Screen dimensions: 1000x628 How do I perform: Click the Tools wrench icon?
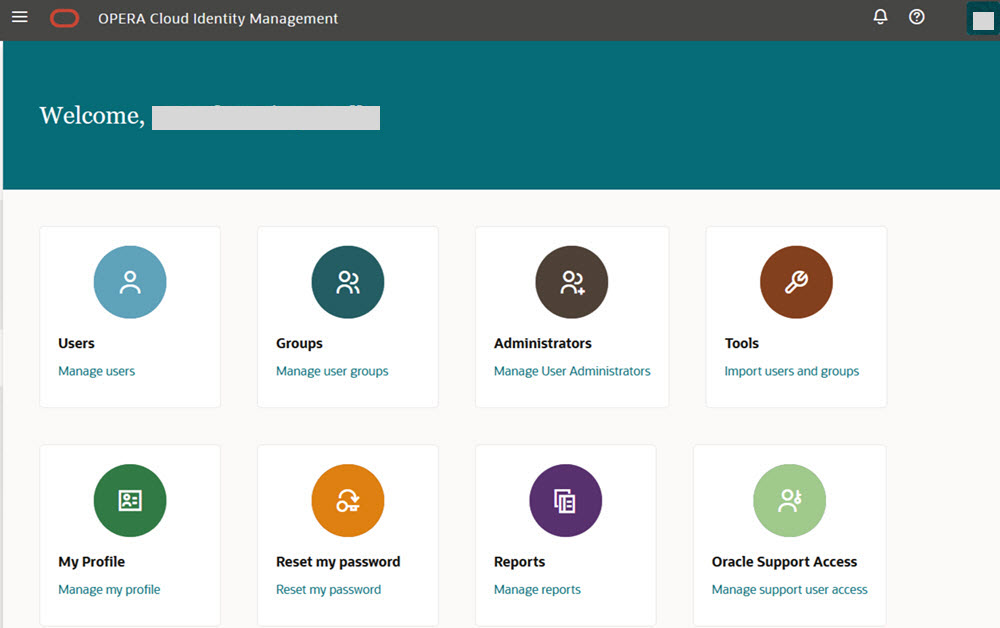click(x=796, y=282)
